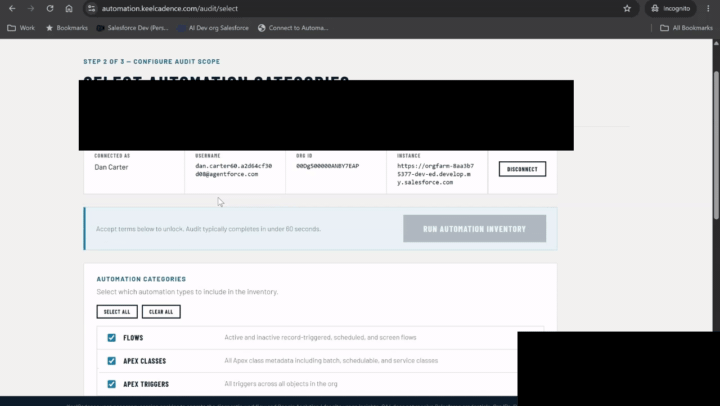The image size is (720, 406).
Task: Click the browser Forward arrow
Action: (x=31, y=8)
